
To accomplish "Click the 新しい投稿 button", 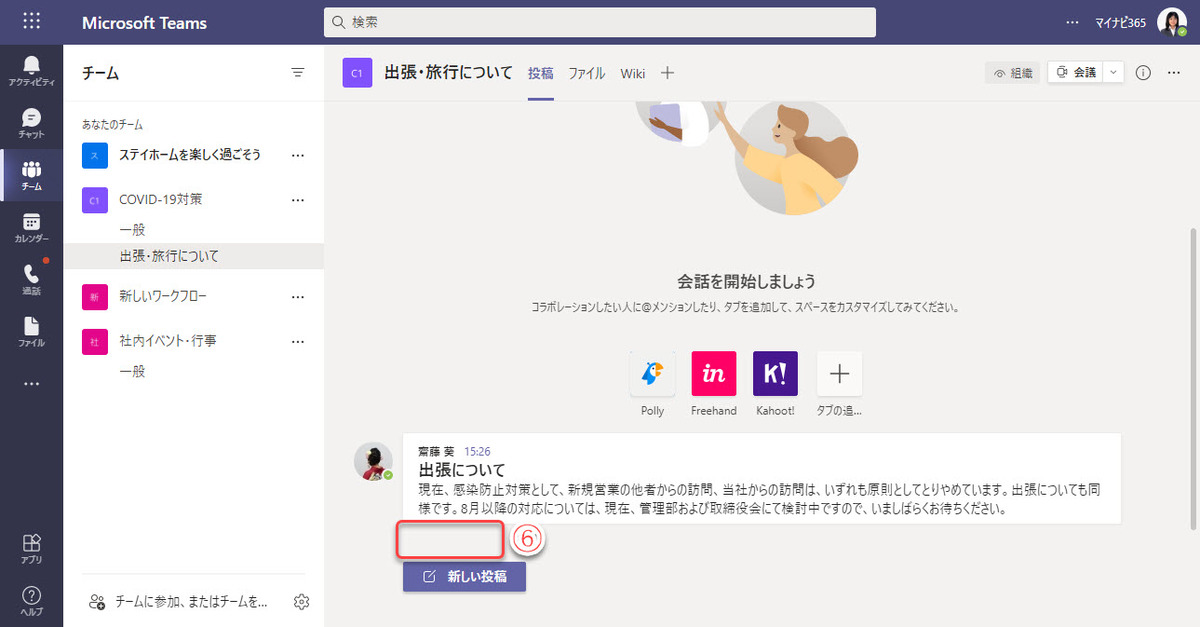I will point(464,577).
